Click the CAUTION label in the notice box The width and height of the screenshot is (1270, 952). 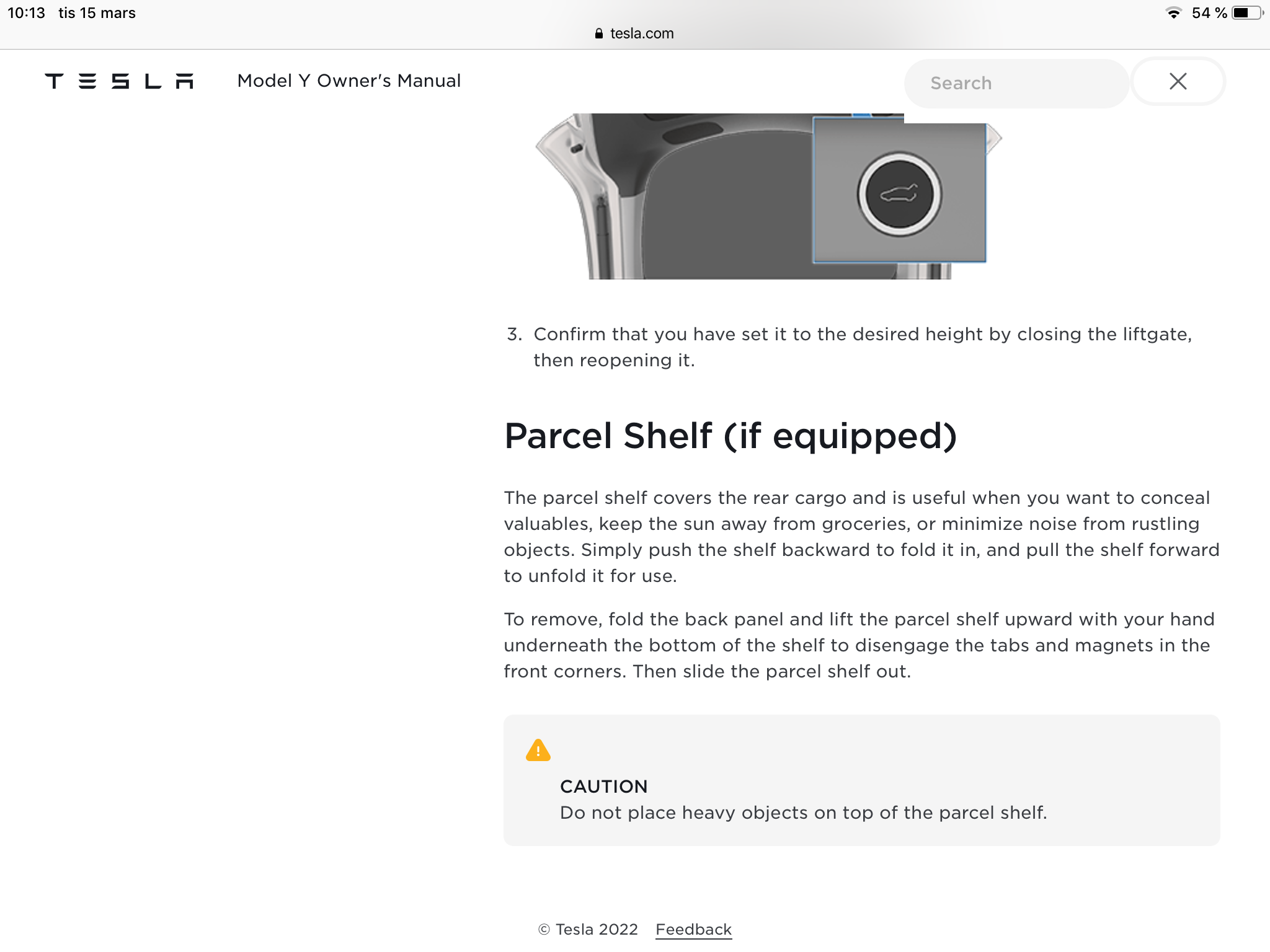pos(603,787)
